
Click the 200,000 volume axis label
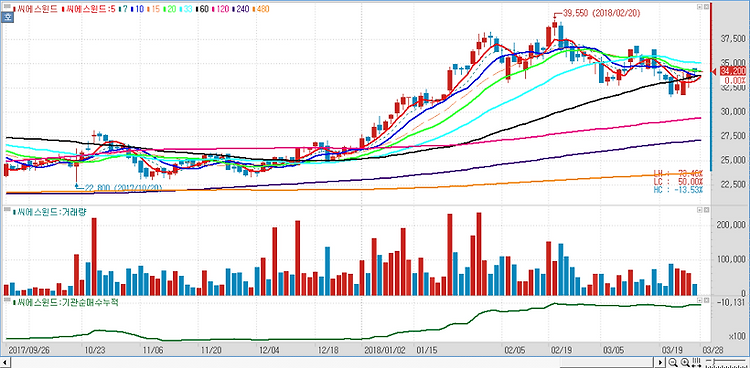coord(730,224)
